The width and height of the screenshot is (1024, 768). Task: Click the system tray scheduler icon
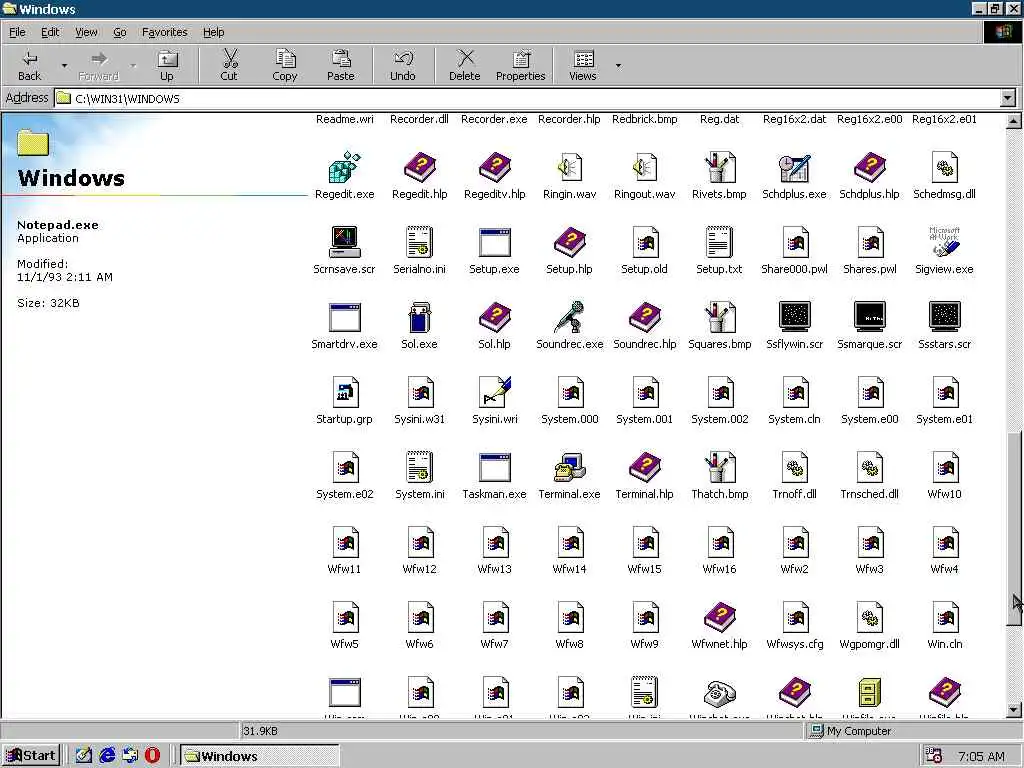pos(934,756)
